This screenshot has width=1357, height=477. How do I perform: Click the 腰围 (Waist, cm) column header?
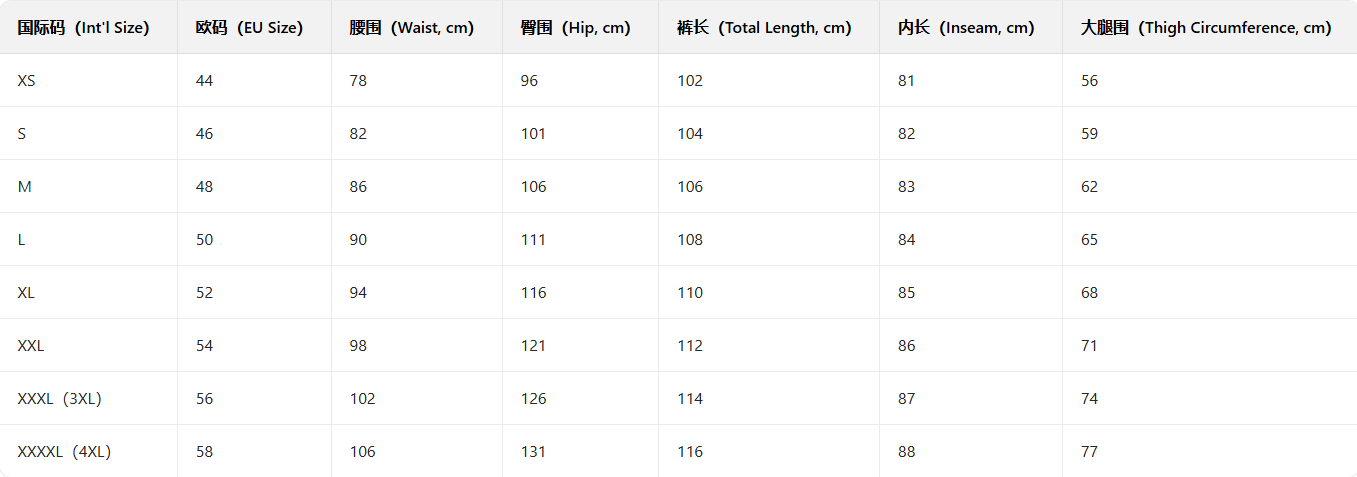click(x=412, y=28)
